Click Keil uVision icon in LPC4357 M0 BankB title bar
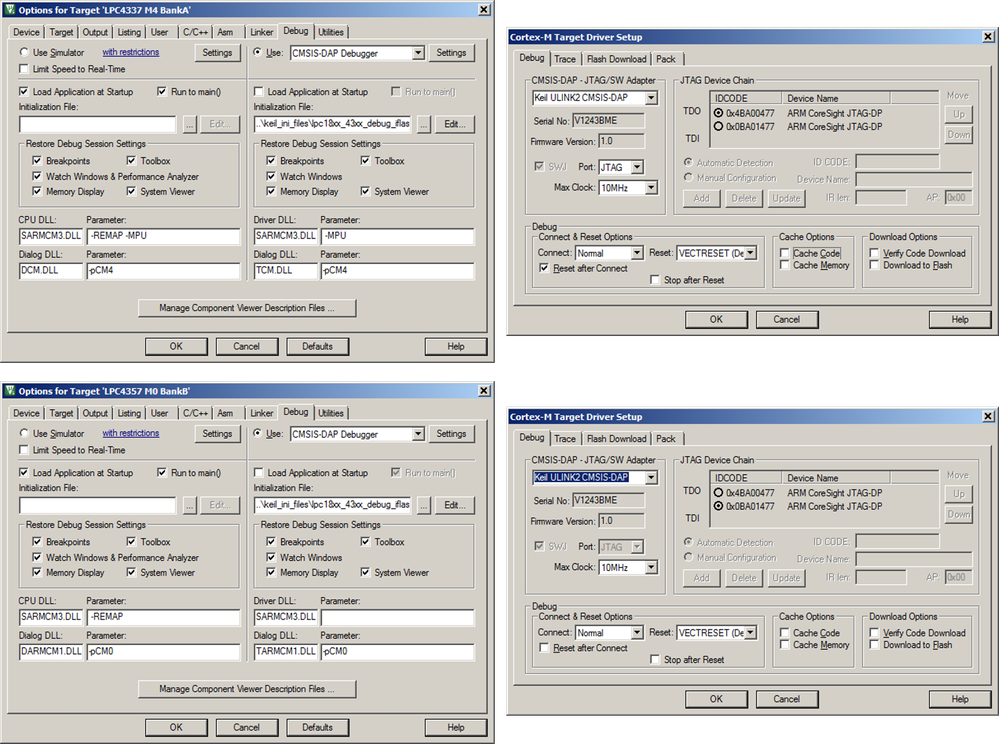999x744 pixels. (10, 390)
